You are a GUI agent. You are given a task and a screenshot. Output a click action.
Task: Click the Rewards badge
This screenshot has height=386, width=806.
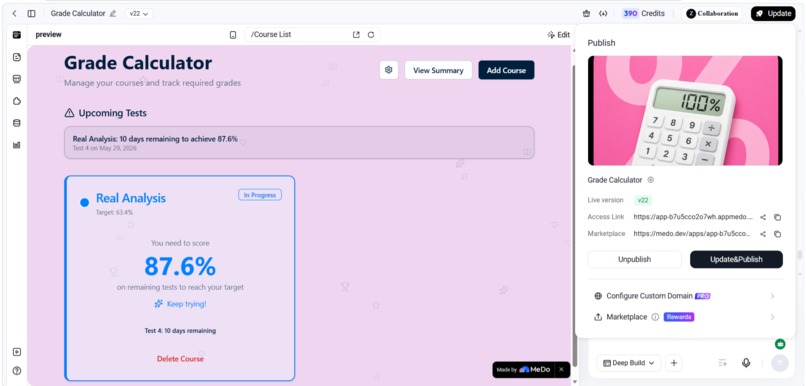679,317
